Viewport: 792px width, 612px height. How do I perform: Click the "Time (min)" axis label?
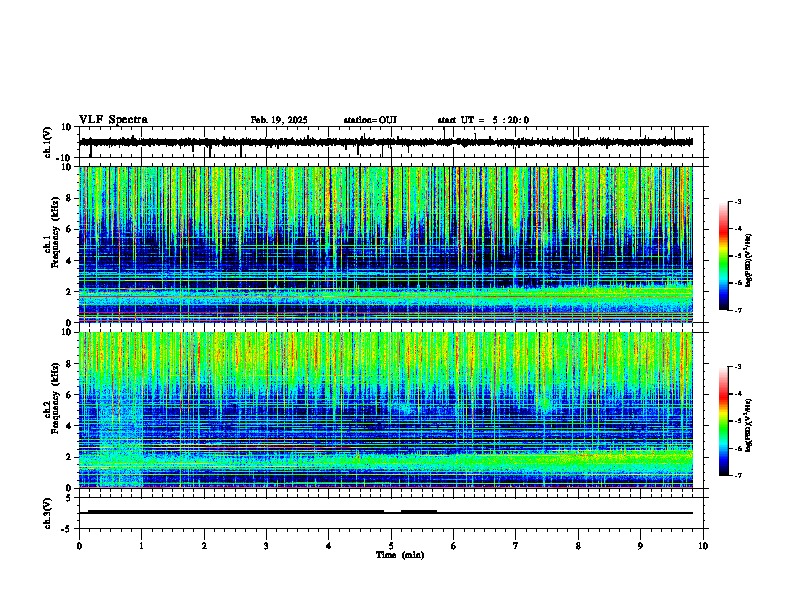[400, 555]
